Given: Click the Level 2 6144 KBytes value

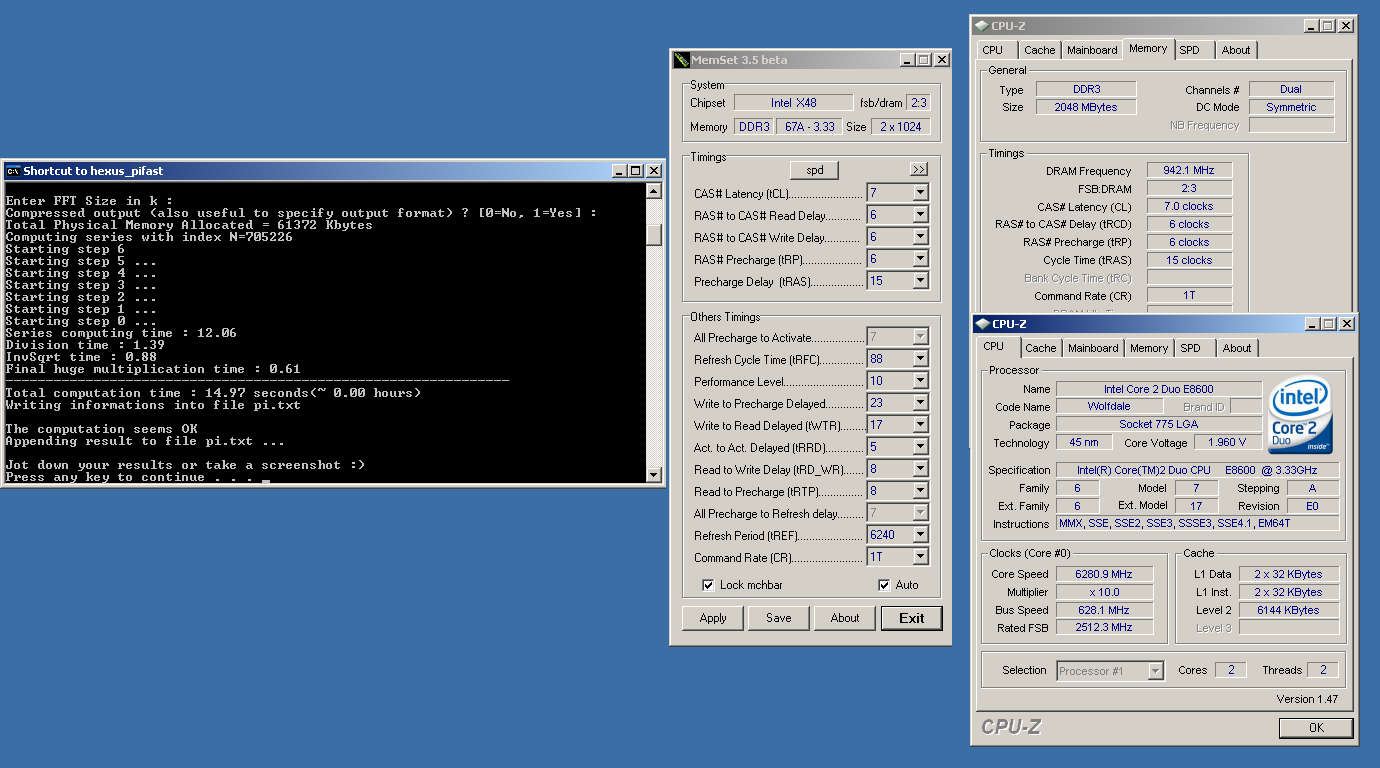Looking at the screenshot, I should click(x=1289, y=610).
